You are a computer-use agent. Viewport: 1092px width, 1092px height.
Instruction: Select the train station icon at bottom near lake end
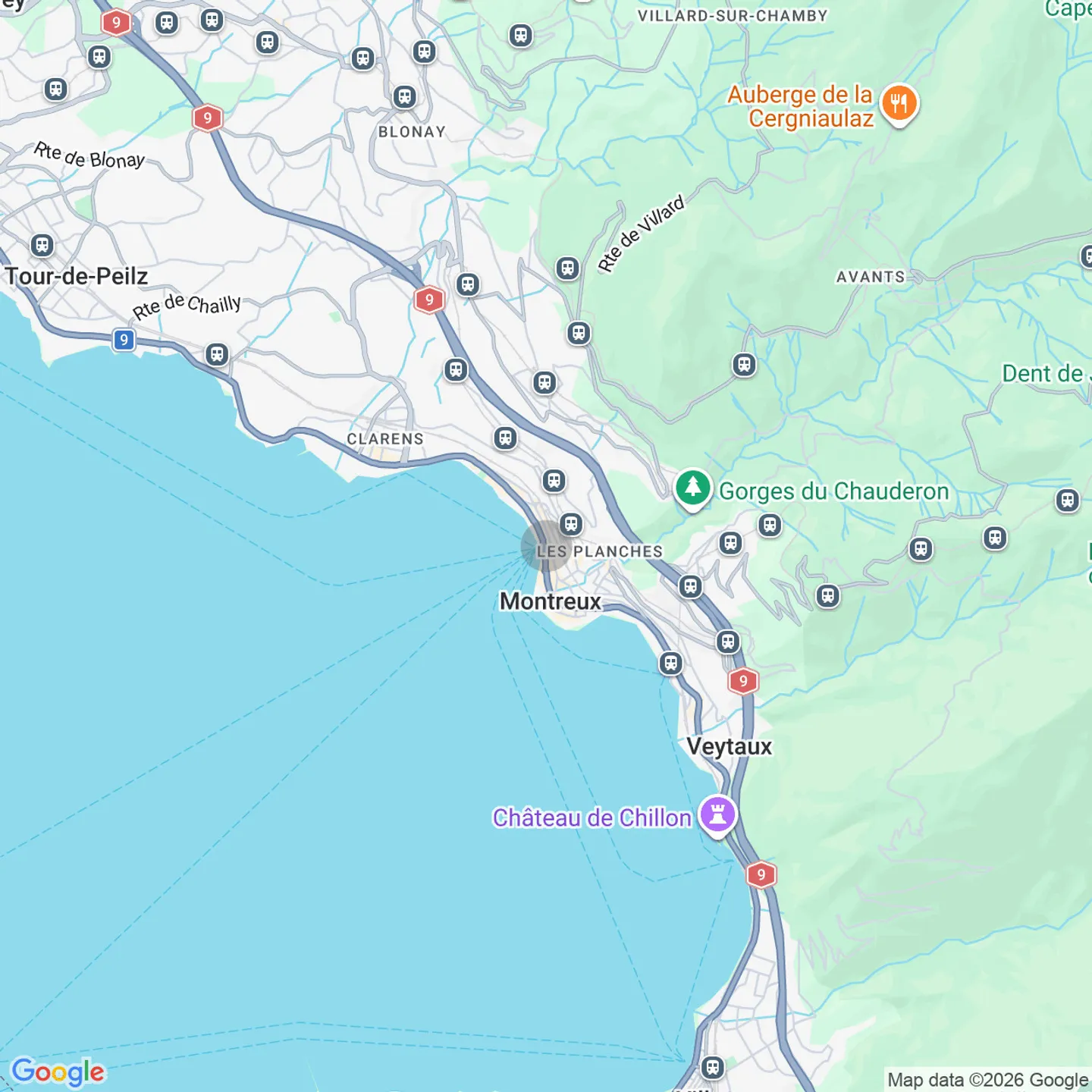712,1068
